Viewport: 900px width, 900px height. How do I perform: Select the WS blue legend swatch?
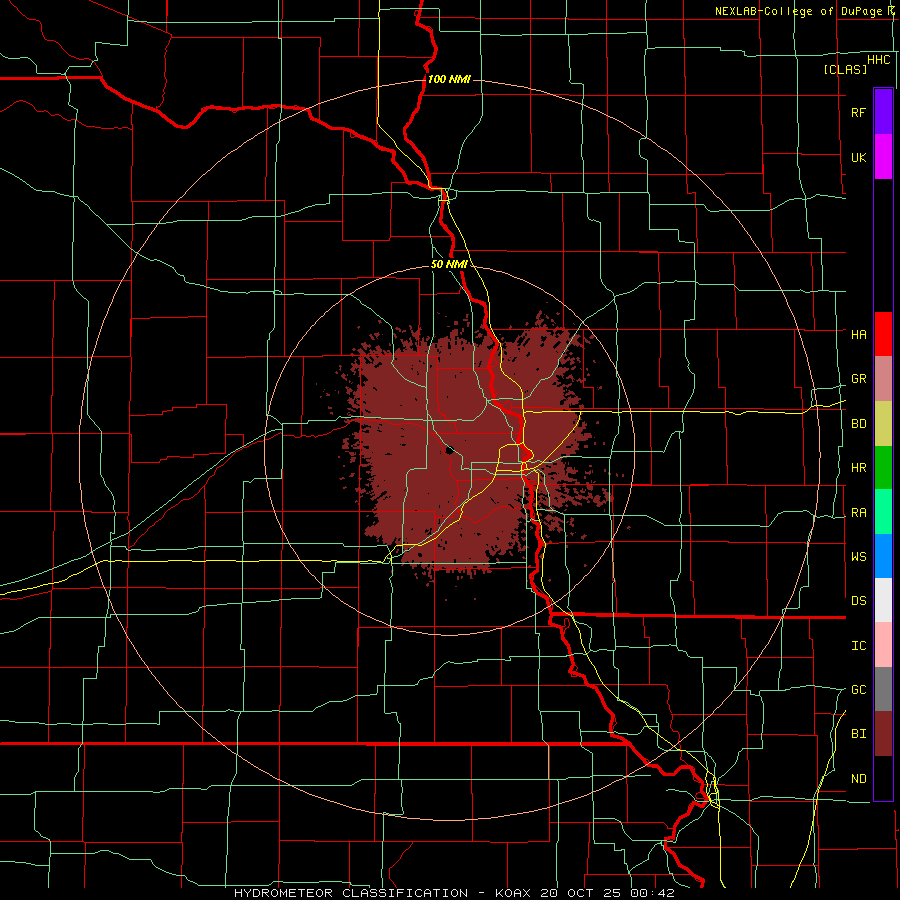pyautogui.click(x=883, y=556)
